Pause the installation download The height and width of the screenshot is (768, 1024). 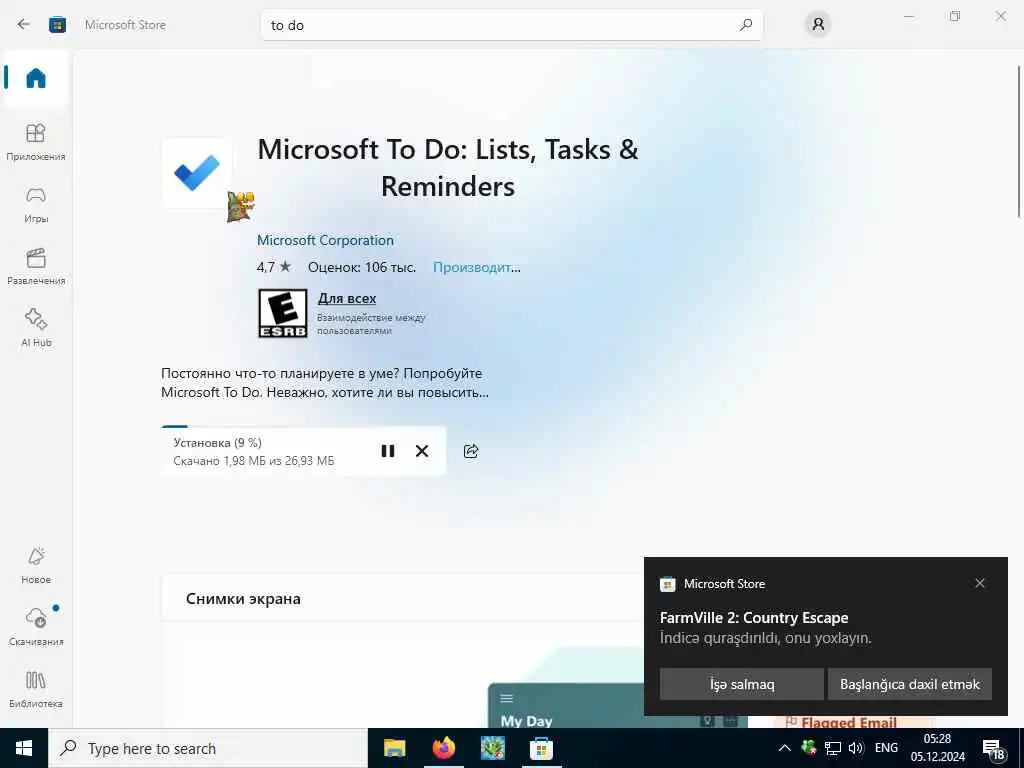387,451
